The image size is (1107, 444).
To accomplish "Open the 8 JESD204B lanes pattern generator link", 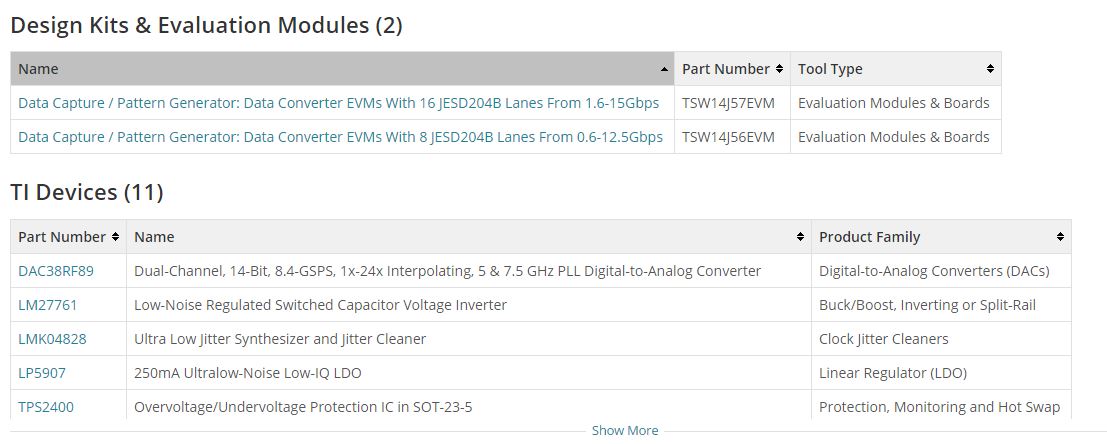I will (x=340, y=137).
